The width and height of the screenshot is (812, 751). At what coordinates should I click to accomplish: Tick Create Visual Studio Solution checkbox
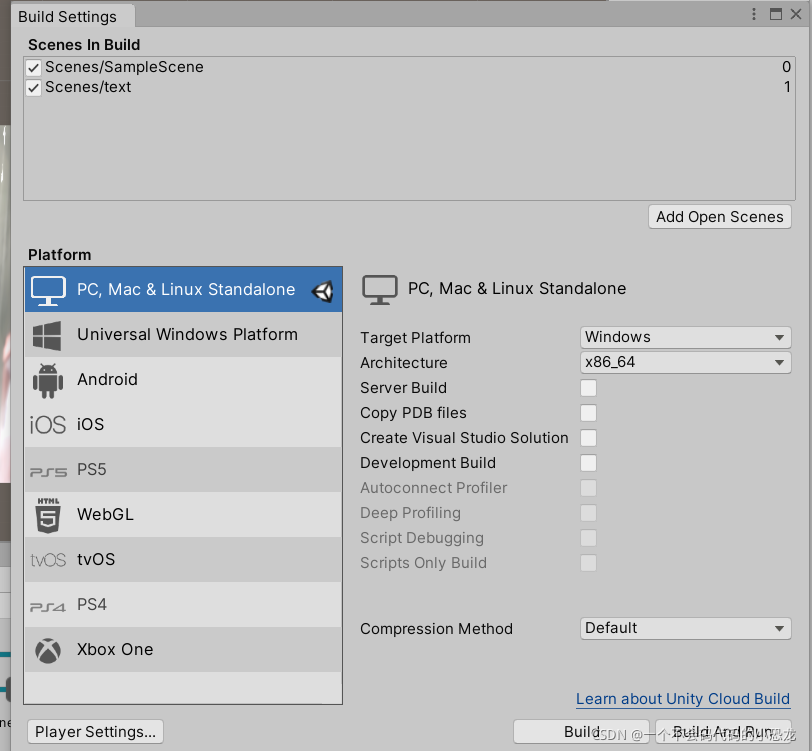point(588,438)
